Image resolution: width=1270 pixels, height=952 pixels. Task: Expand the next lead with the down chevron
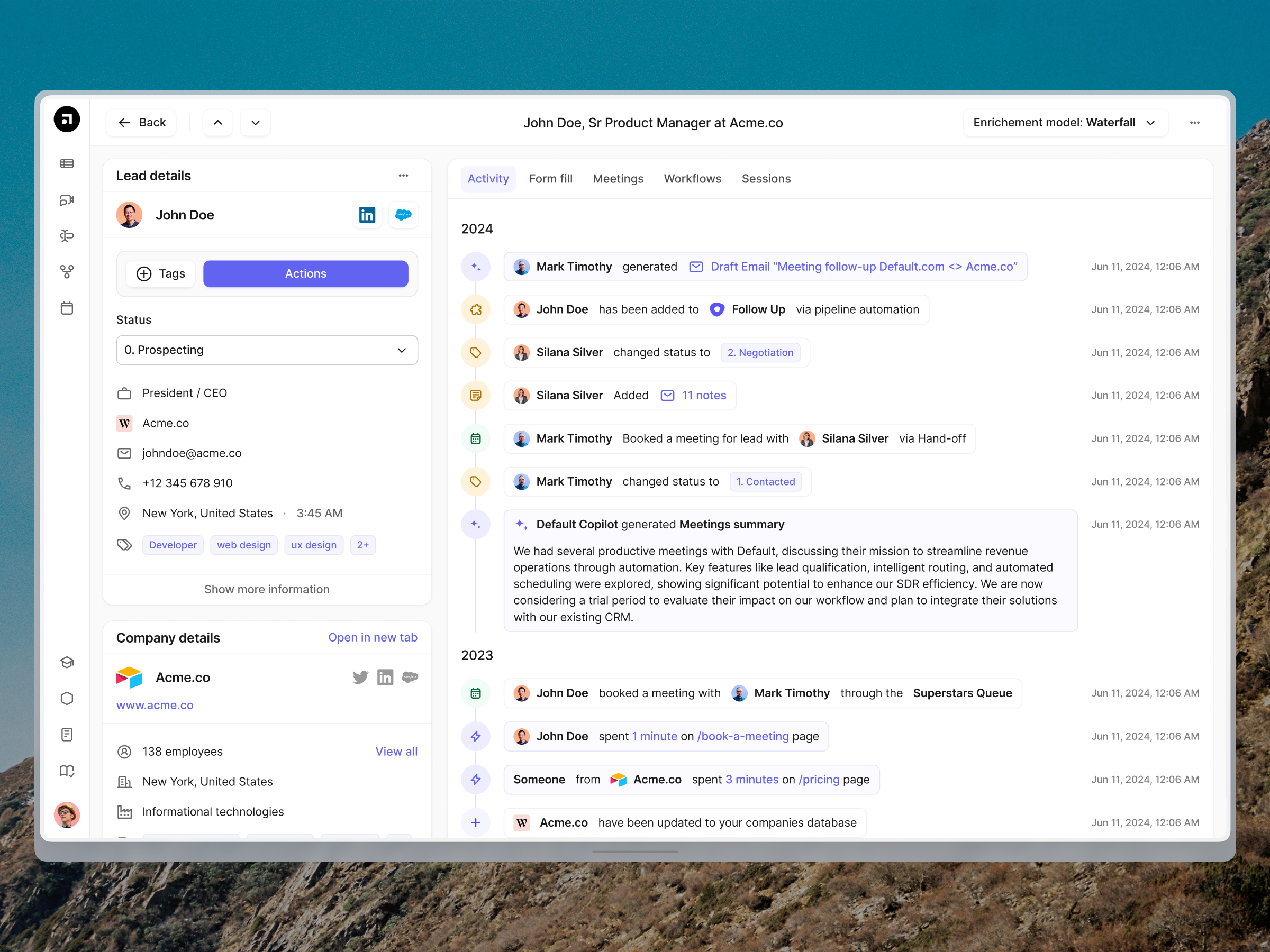(x=255, y=122)
